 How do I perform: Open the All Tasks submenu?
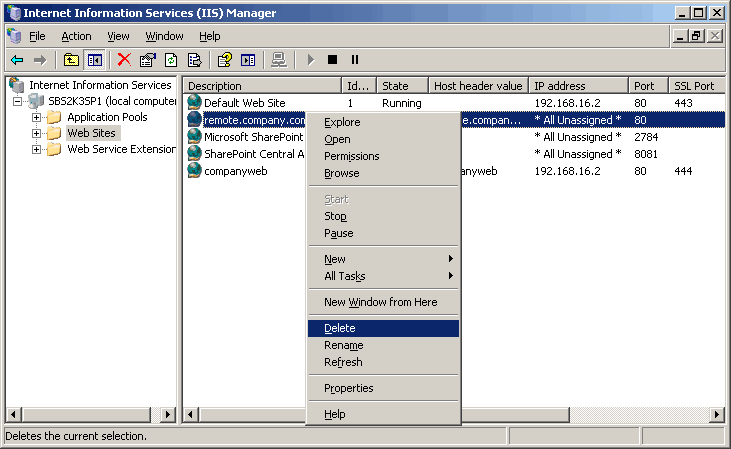click(383, 276)
